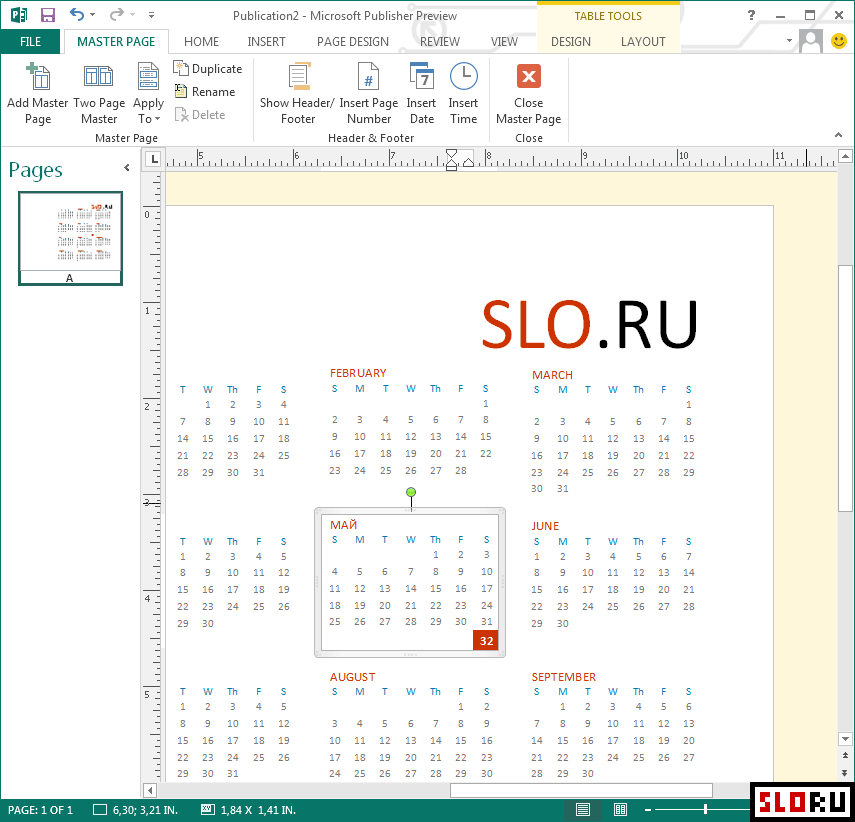
Task: Select master page A thumbnail
Action: (70, 238)
